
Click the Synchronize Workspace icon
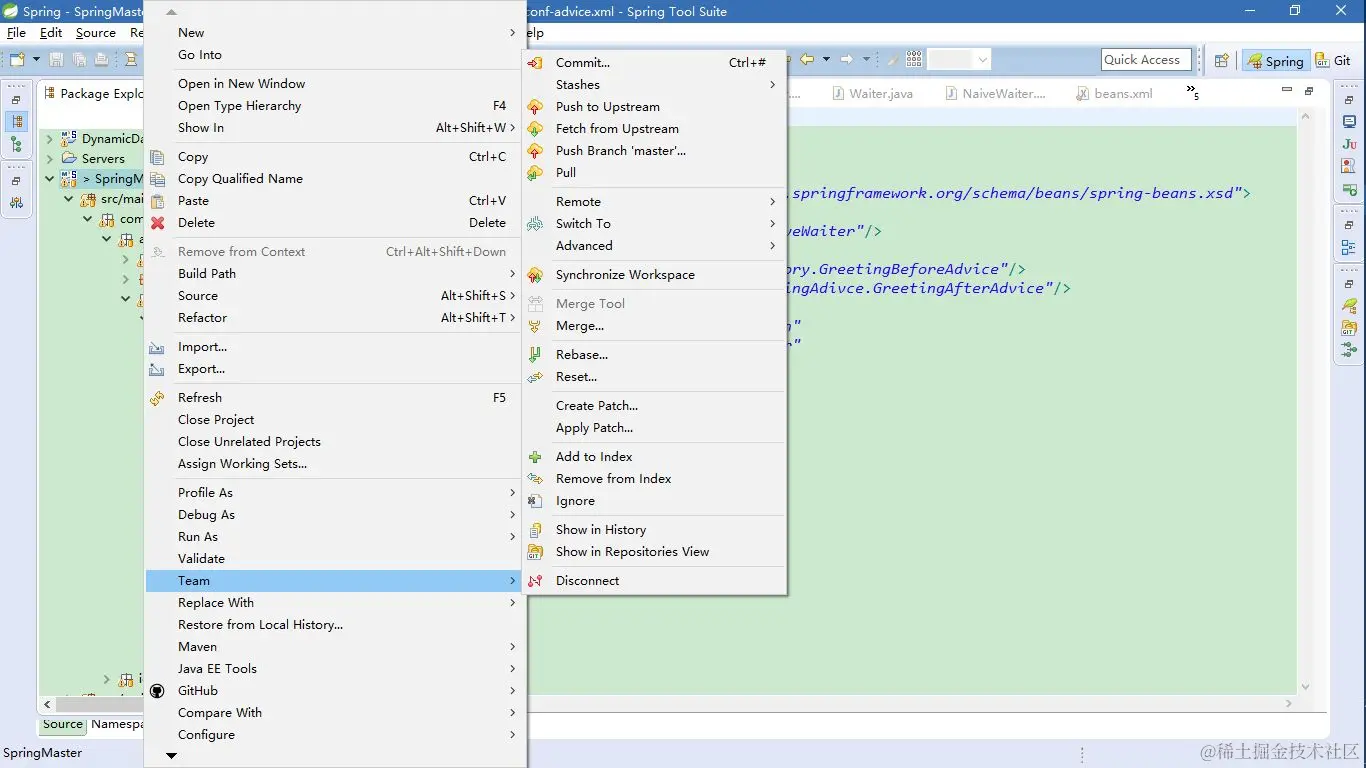(x=535, y=275)
